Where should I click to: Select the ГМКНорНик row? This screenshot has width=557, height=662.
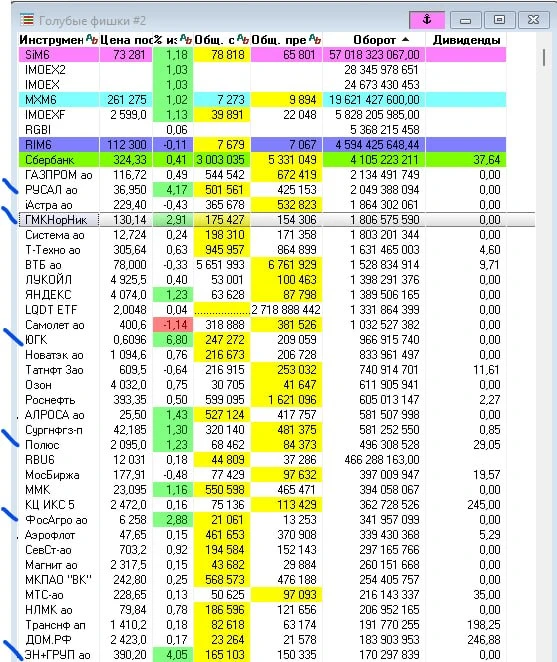[277, 220]
